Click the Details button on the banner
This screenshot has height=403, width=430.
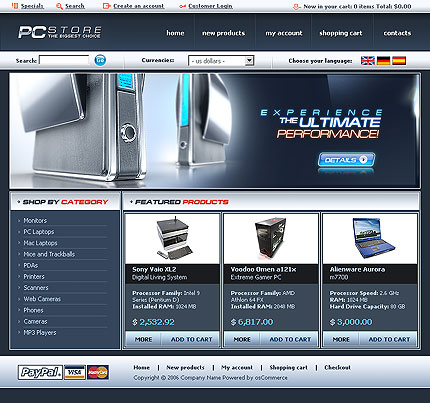pos(346,160)
